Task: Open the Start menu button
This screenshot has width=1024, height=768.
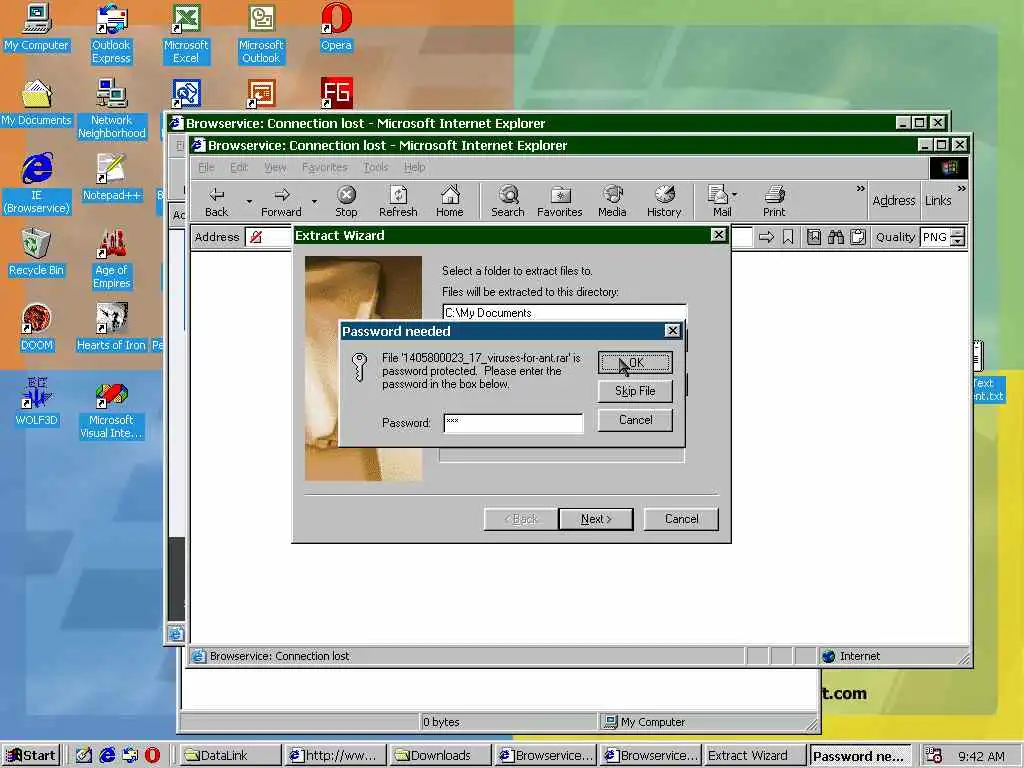Action: pos(31,755)
